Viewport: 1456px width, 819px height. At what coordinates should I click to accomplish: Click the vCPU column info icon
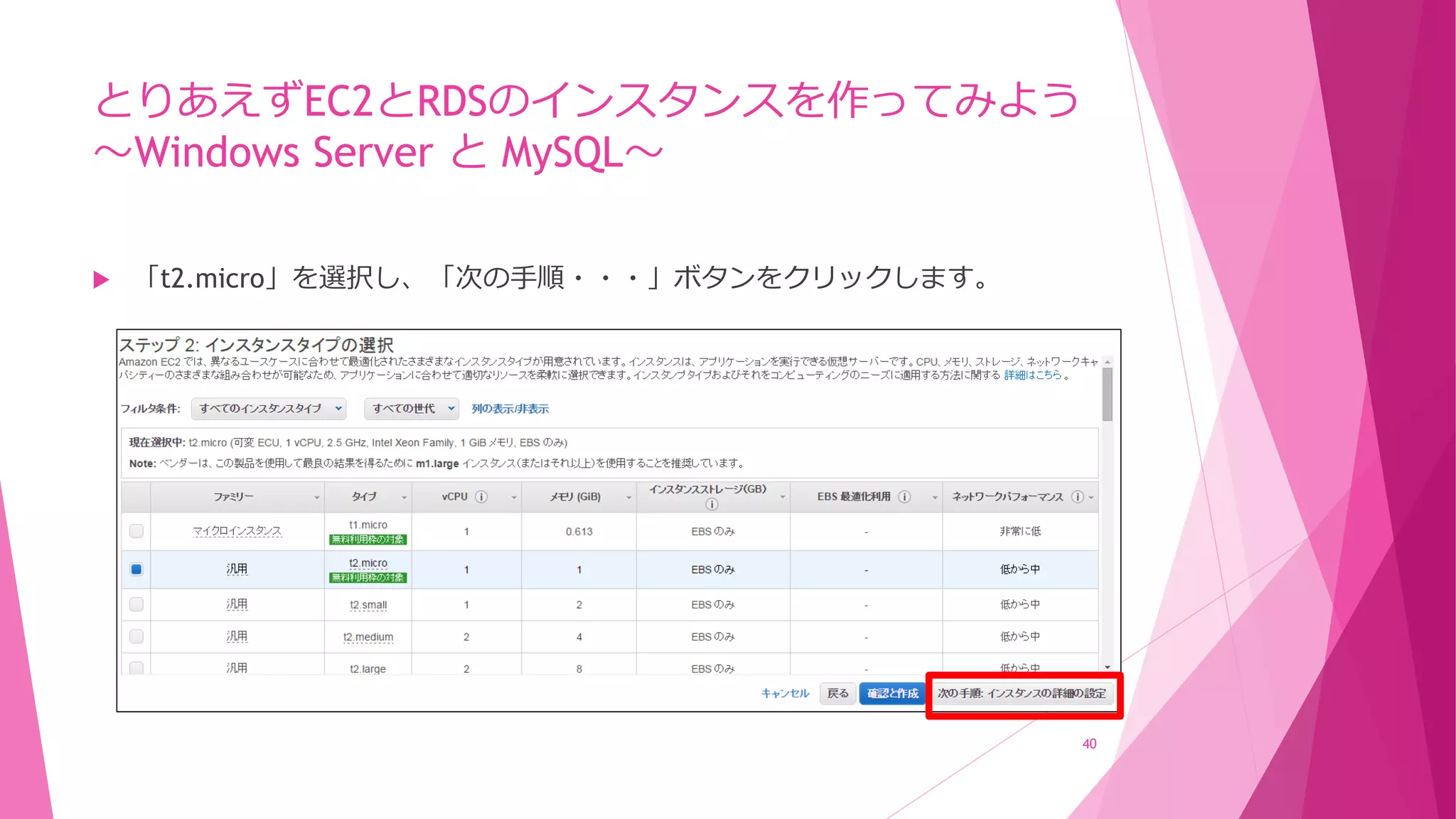(481, 497)
